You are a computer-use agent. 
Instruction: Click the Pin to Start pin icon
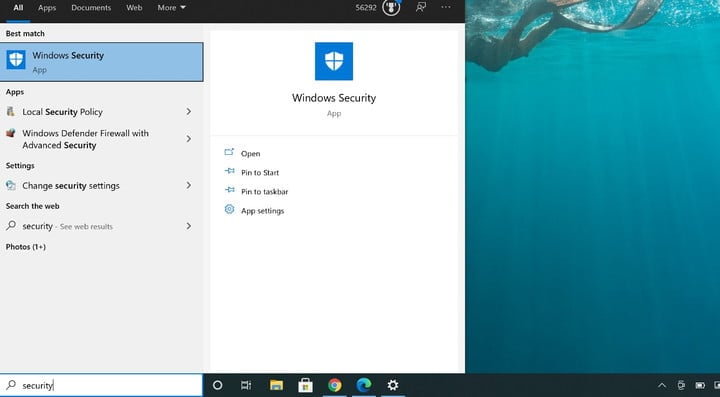[229, 172]
